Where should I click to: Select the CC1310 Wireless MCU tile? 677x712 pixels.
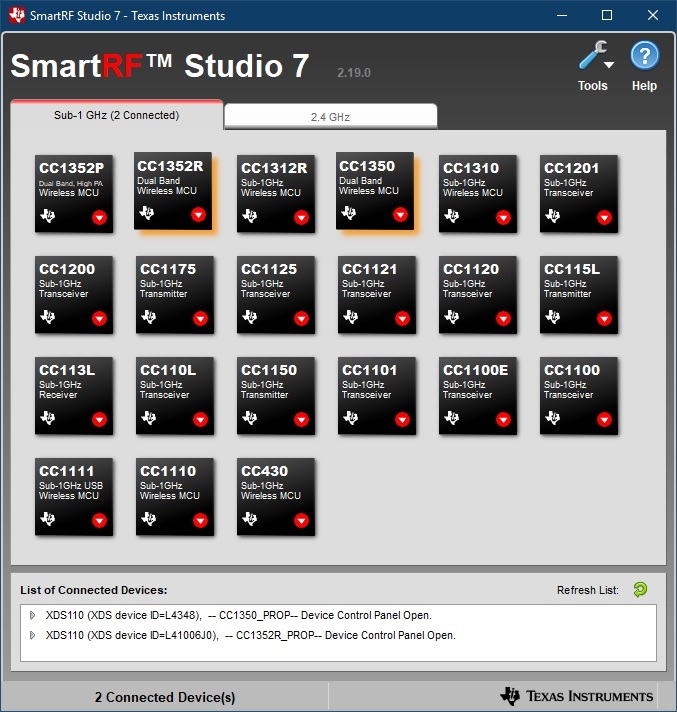point(478,194)
